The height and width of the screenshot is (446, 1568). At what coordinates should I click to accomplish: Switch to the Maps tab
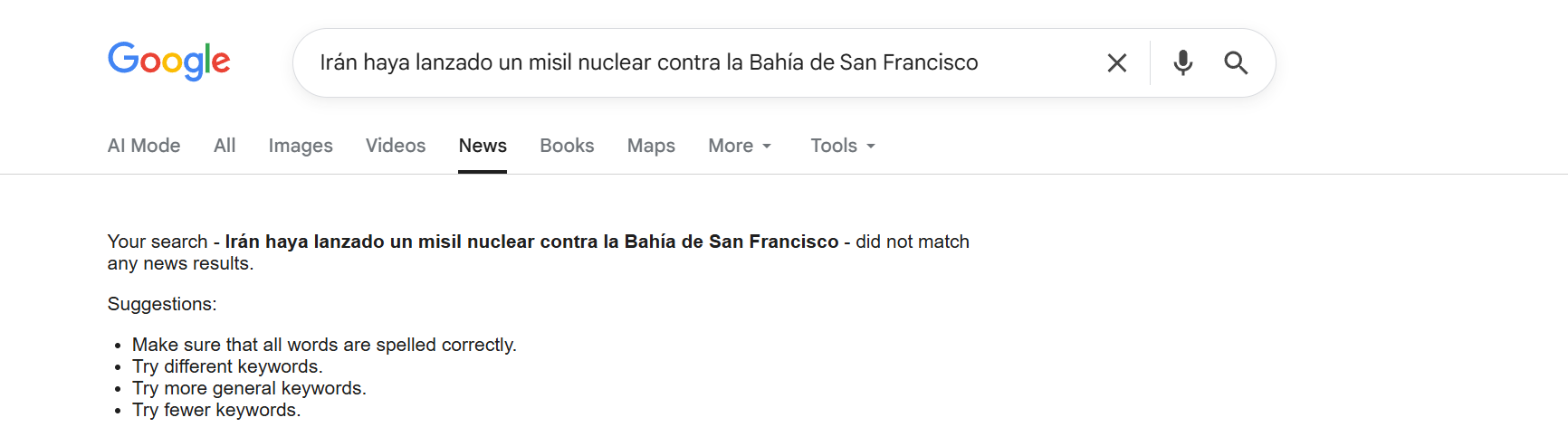[x=651, y=146]
